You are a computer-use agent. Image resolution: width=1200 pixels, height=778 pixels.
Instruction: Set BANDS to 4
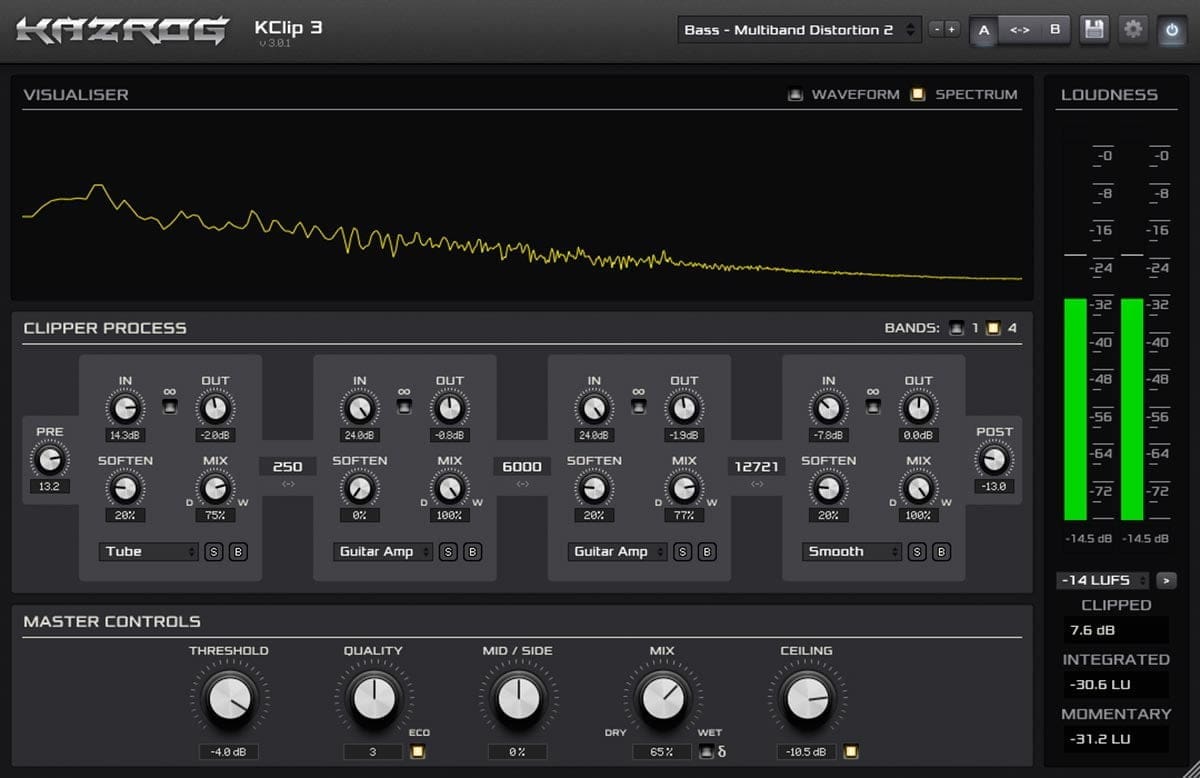(993, 327)
